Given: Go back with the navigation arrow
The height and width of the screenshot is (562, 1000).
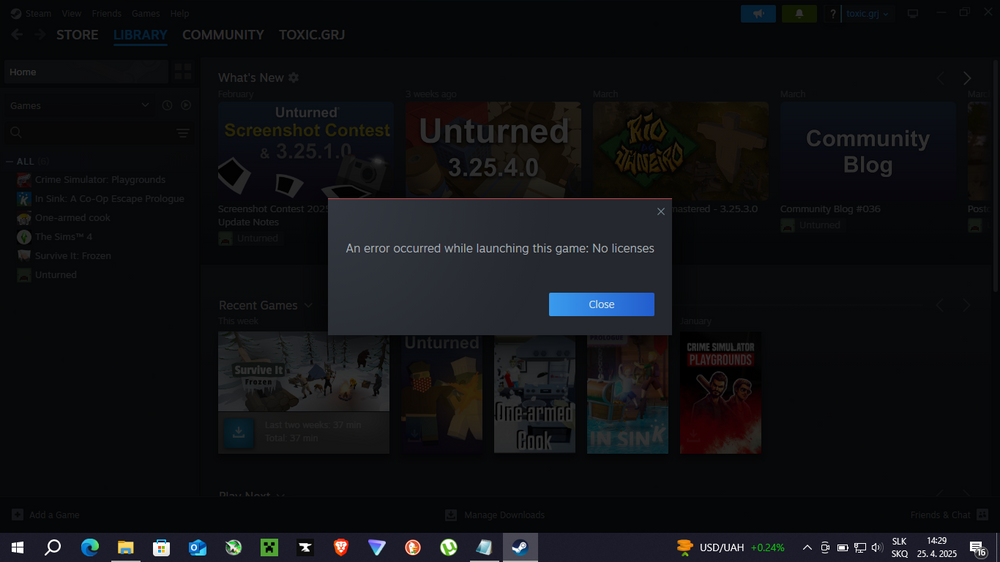Looking at the screenshot, I should pyautogui.click(x=17, y=35).
